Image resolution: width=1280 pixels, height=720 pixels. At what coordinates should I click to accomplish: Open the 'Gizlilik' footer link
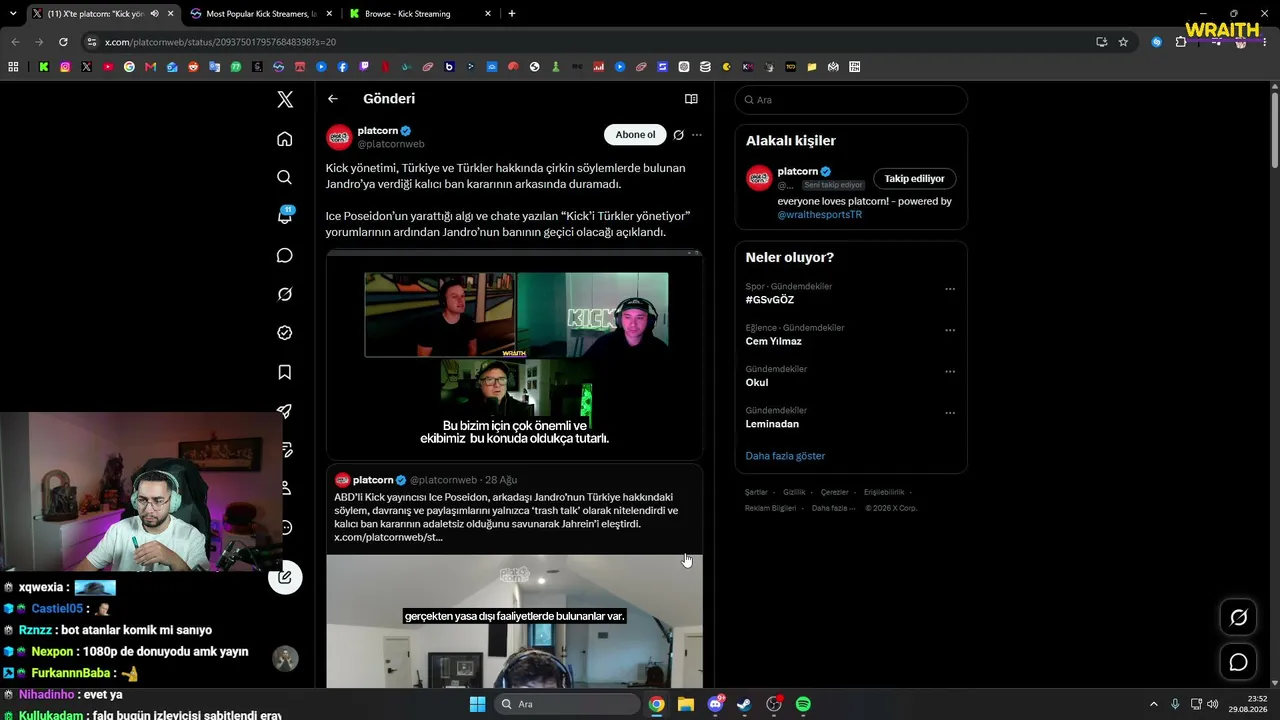[x=794, y=492]
